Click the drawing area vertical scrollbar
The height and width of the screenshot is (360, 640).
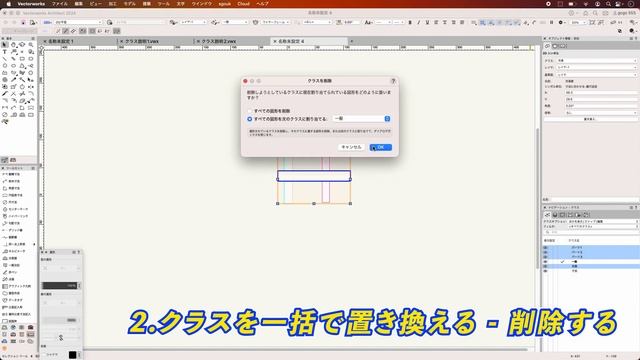(538, 198)
